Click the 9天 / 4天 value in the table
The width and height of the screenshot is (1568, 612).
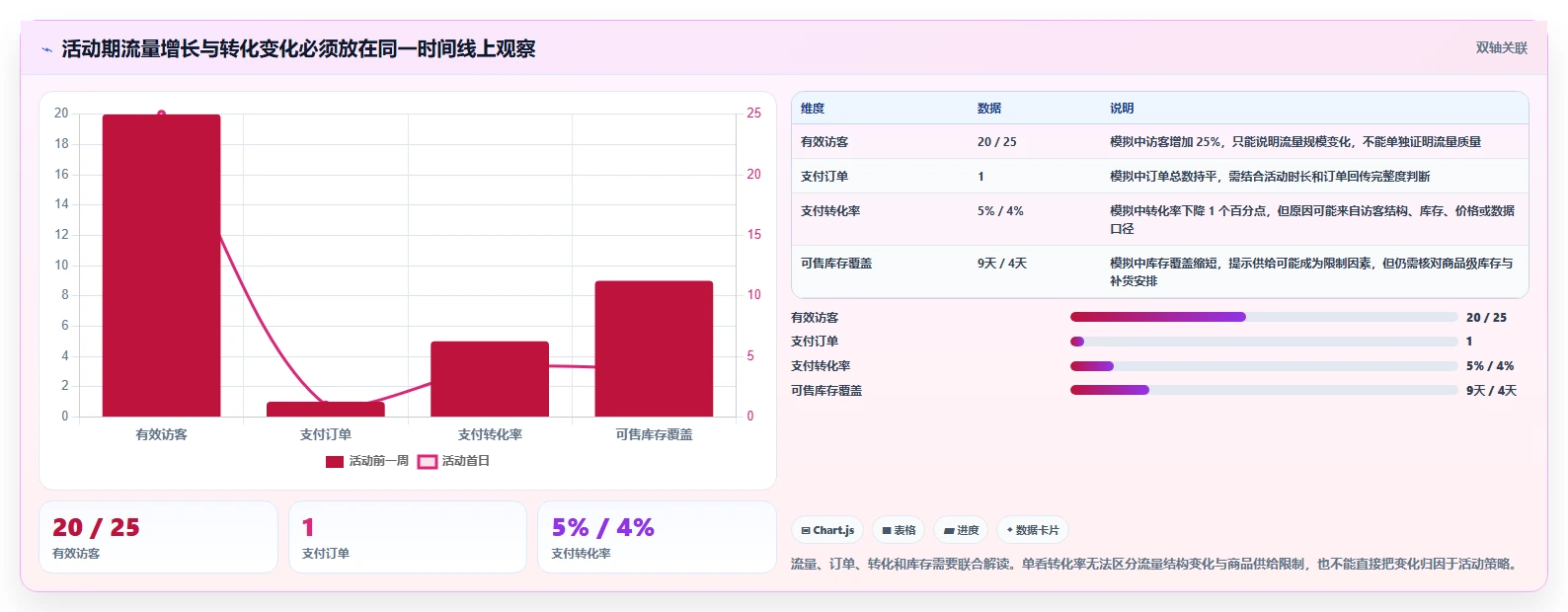click(x=1002, y=264)
